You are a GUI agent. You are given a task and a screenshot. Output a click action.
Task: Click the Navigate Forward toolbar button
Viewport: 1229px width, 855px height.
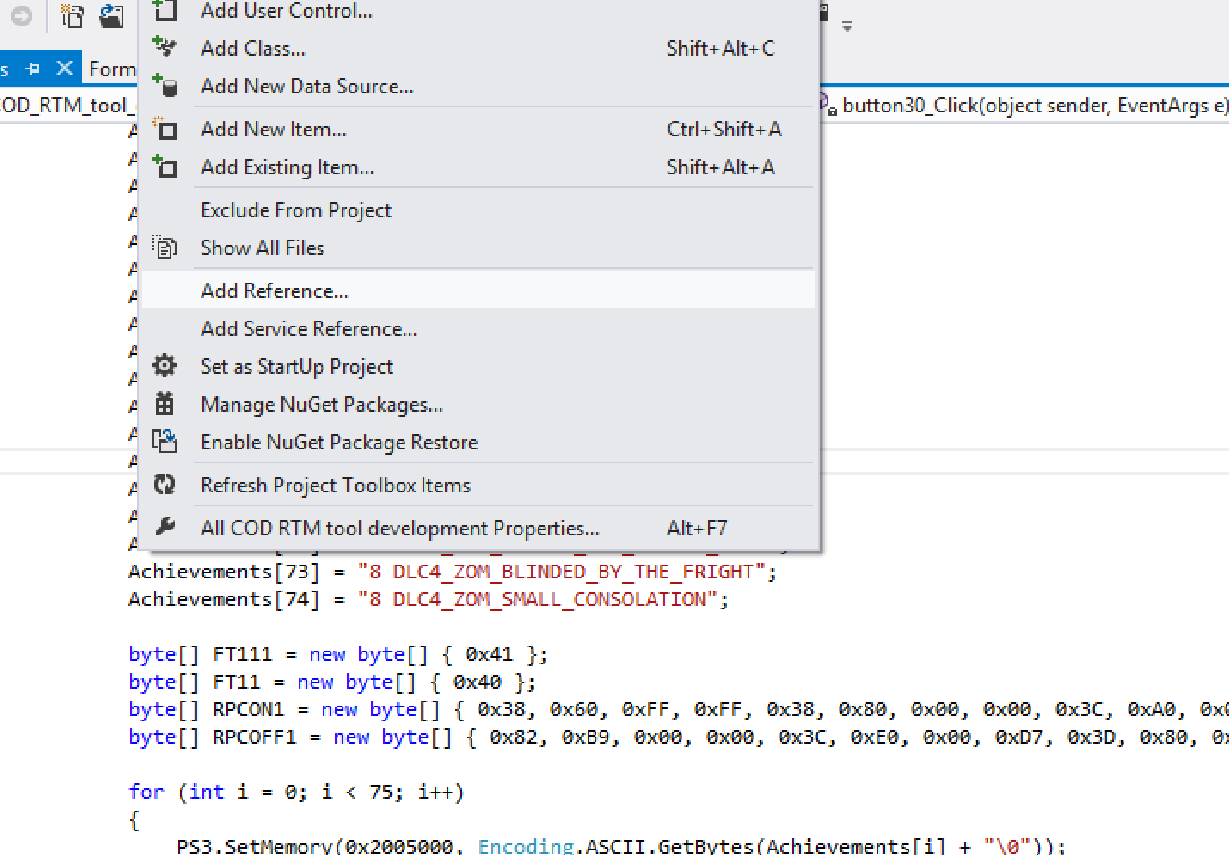(x=21, y=16)
